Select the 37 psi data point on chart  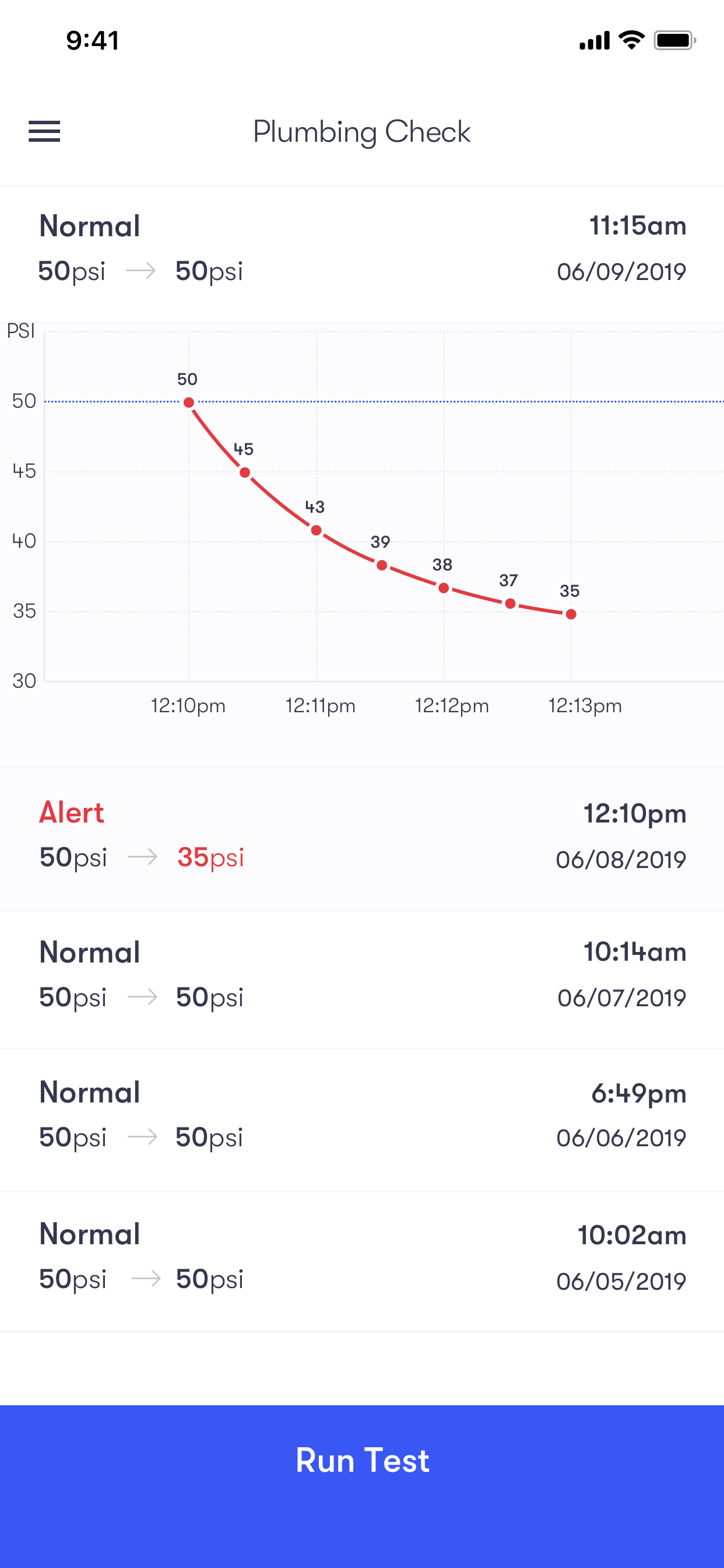click(x=511, y=604)
